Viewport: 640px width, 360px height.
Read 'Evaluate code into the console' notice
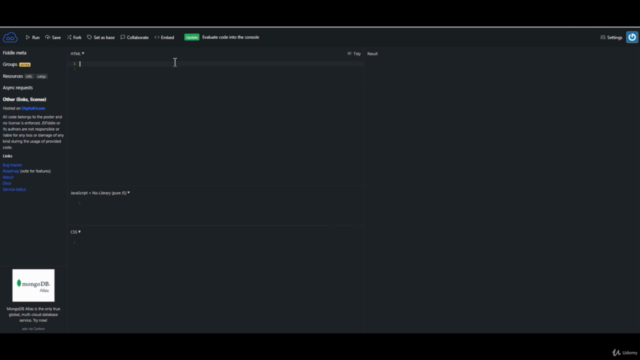(231, 37)
